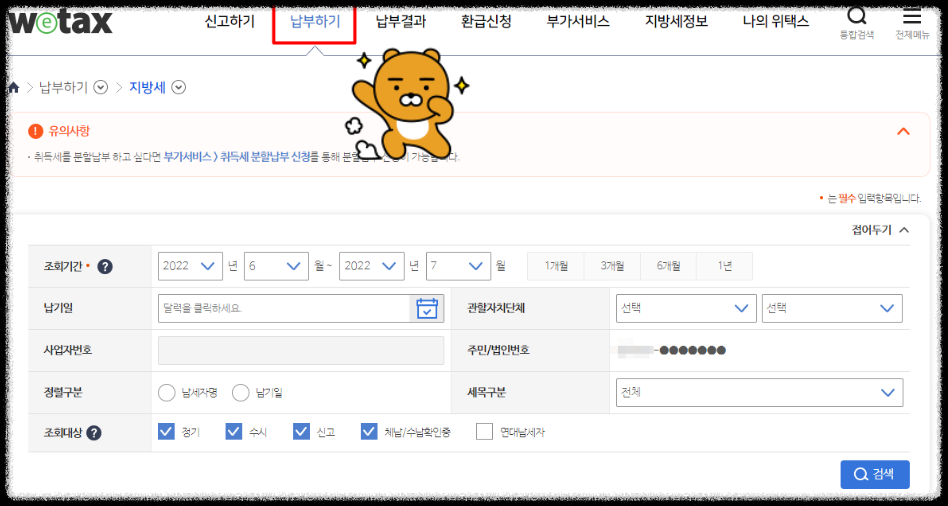Open the 환급신청 menu
The height and width of the screenshot is (506, 948).
tap(486, 22)
